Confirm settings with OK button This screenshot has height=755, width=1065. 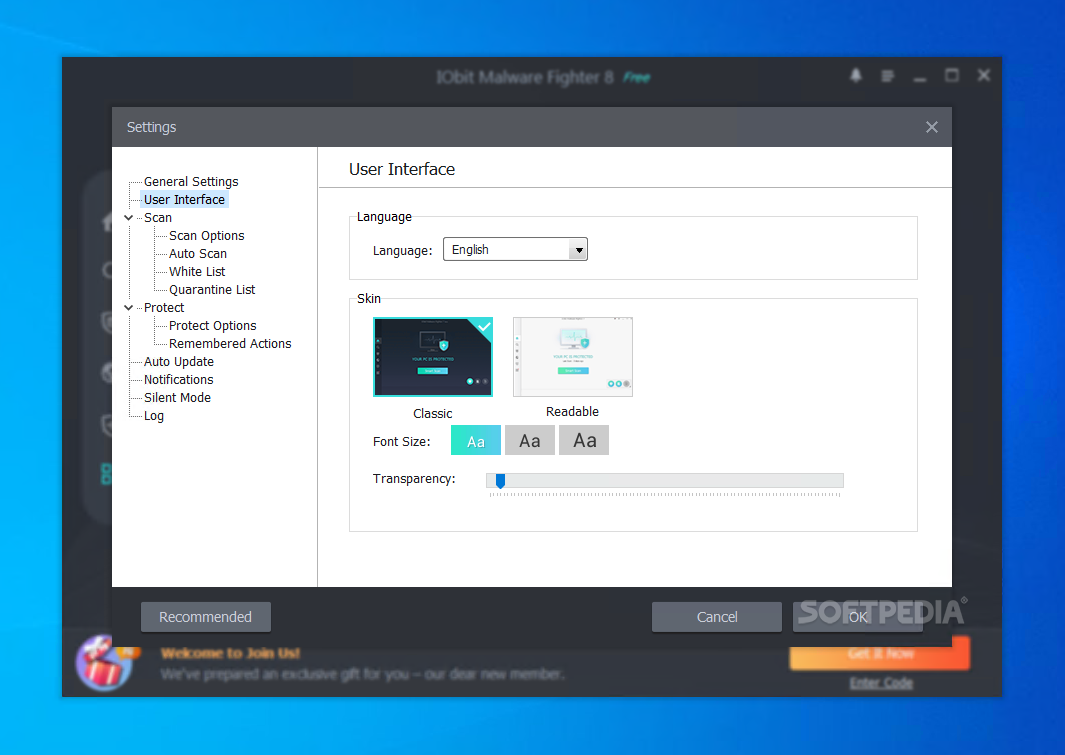pos(858,616)
